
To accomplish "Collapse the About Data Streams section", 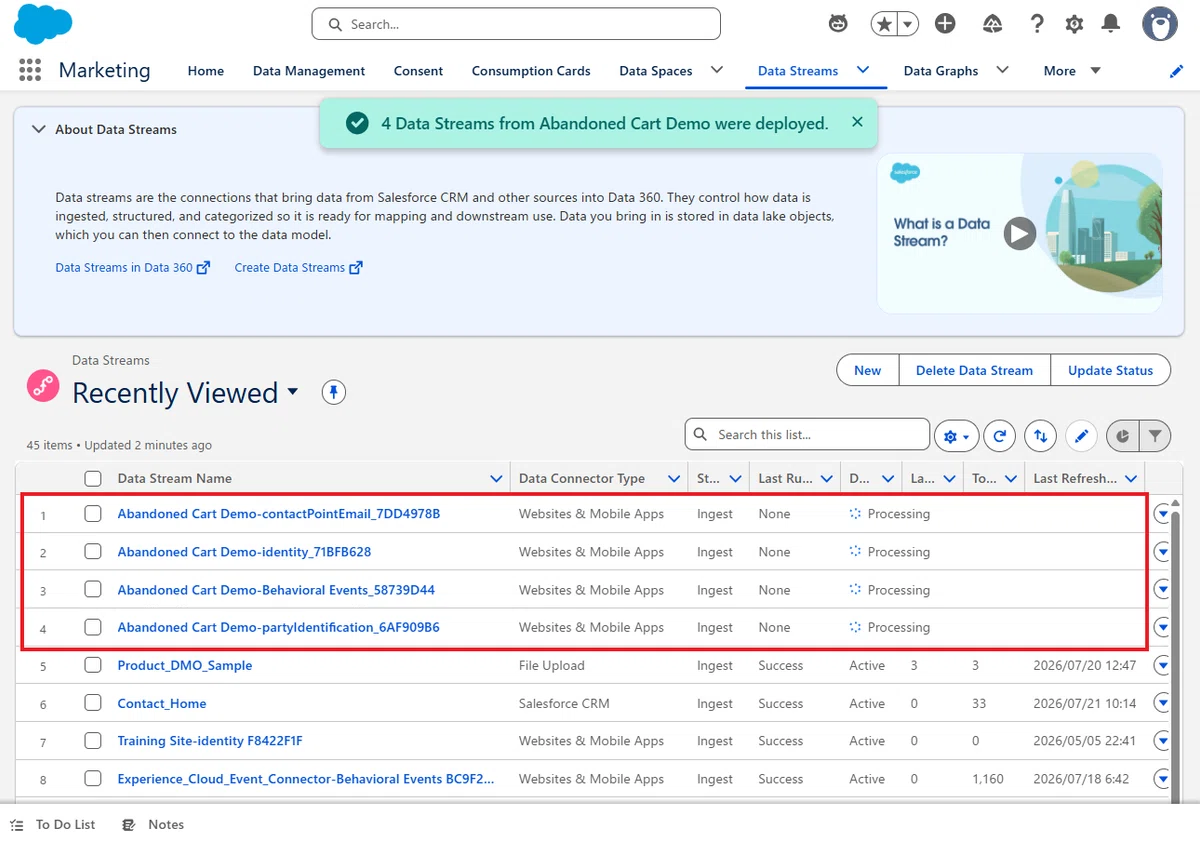I will [x=39, y=129].
